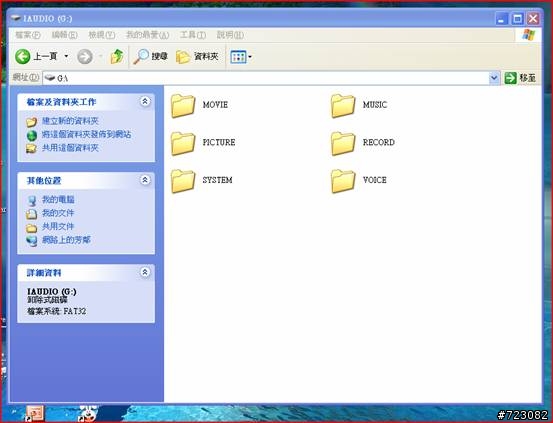Open 共用文件 from other places
553x423 pixels.
(58, 226)
